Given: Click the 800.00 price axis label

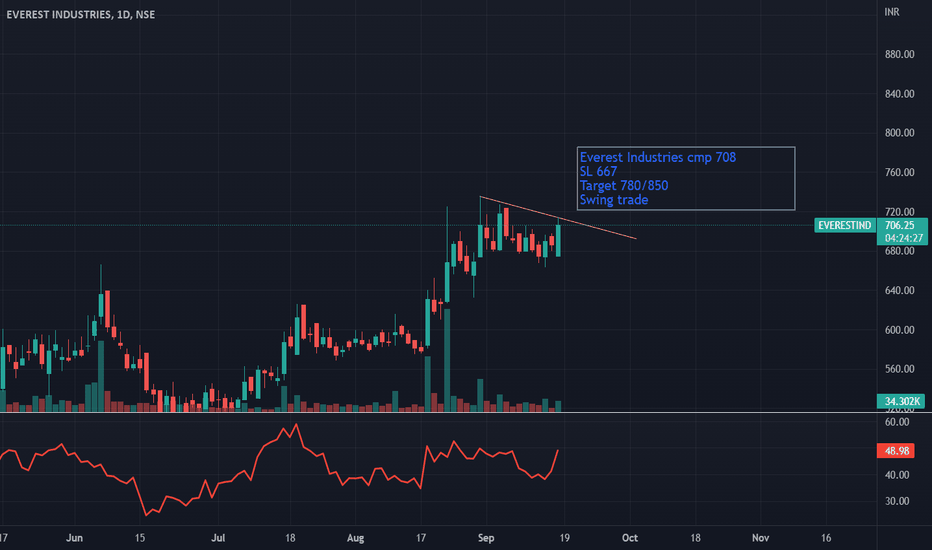Looking at the screenshot, I should tap(899, 133).
